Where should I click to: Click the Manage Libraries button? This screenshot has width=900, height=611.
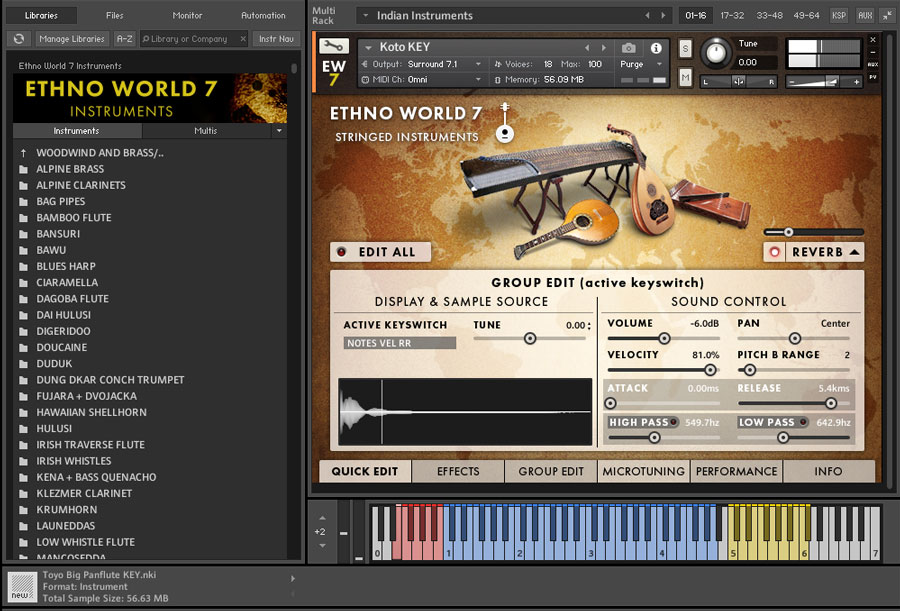coord(72,39)
